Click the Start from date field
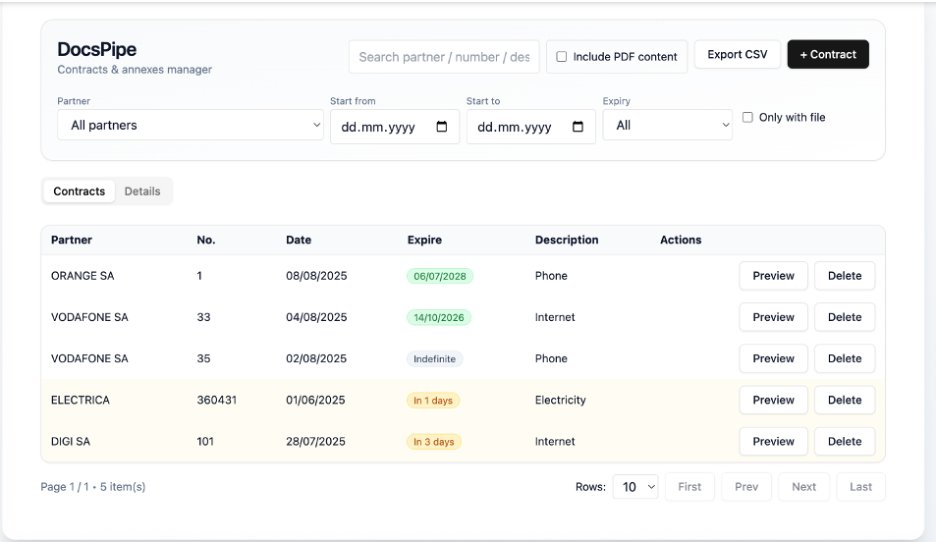 [395, 127]
